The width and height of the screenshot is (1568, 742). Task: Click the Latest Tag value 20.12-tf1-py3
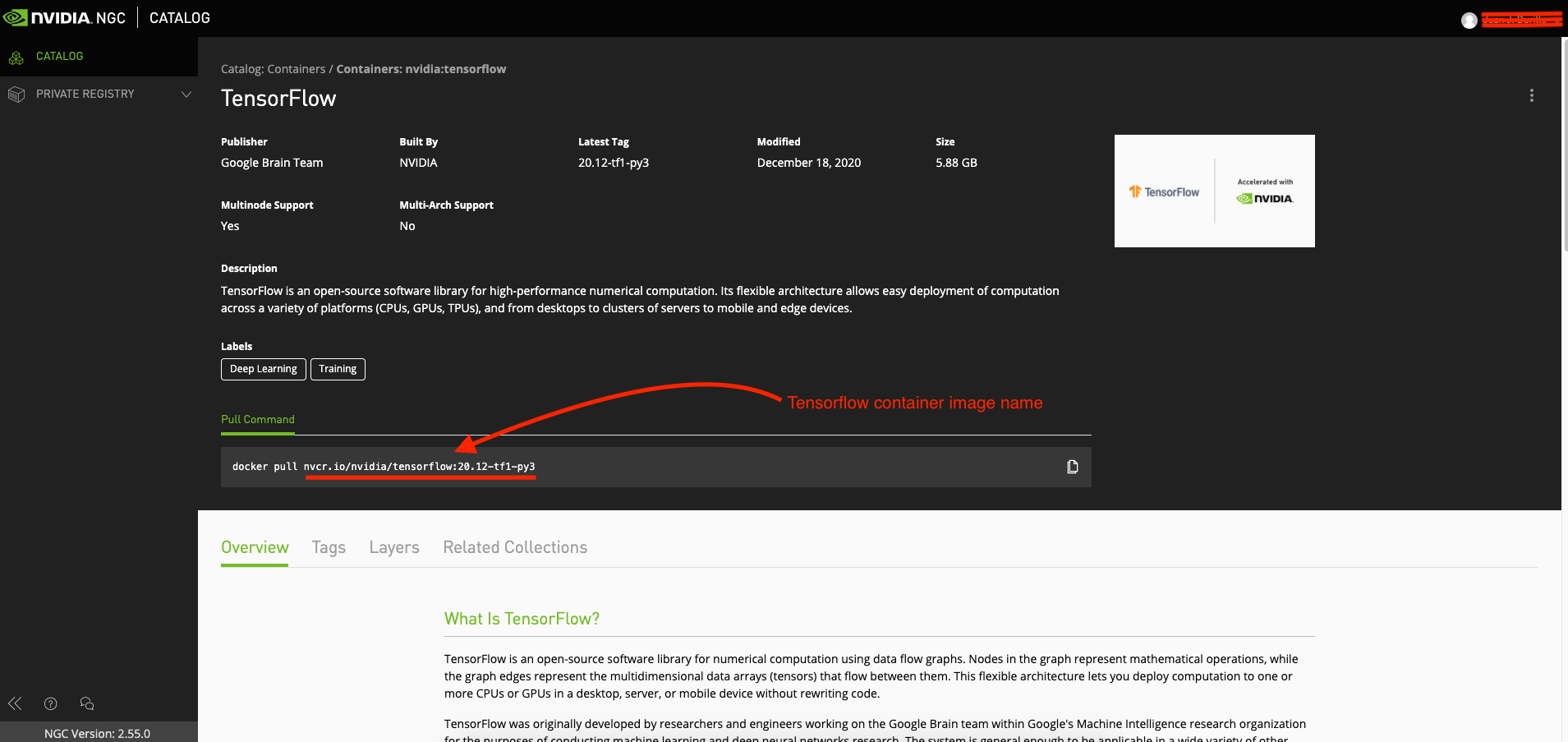614,163
